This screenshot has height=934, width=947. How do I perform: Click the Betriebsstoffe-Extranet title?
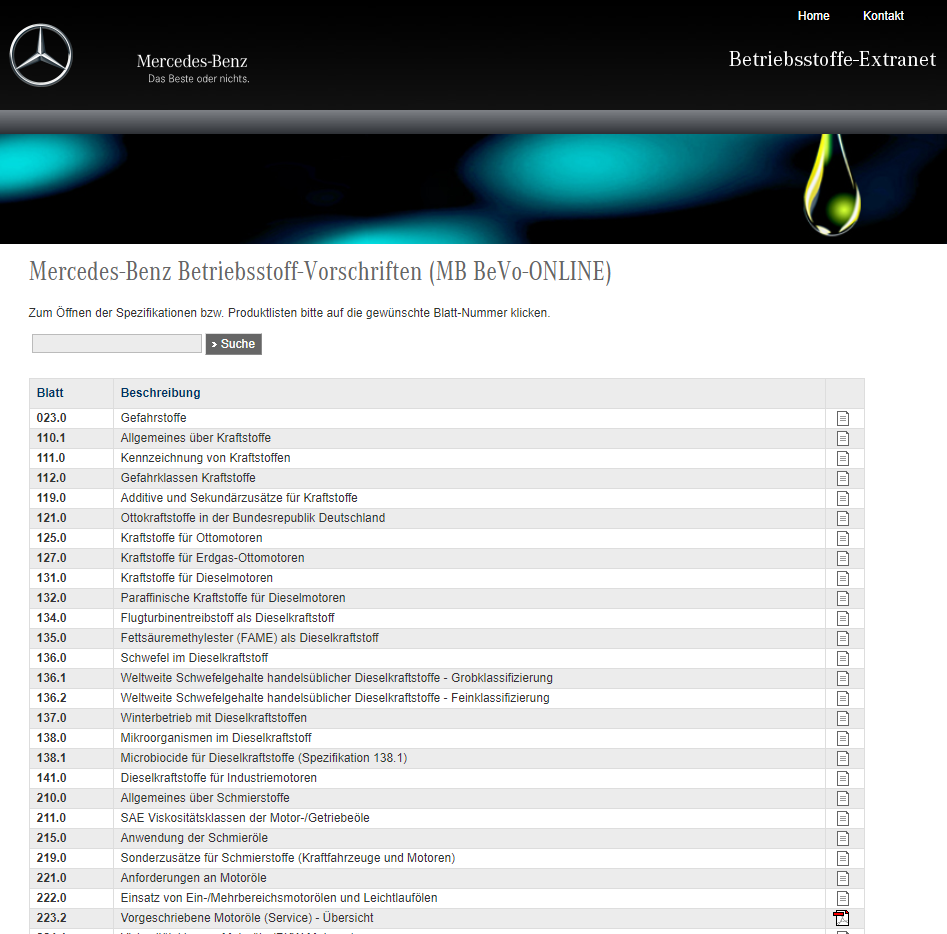point(832,59)
